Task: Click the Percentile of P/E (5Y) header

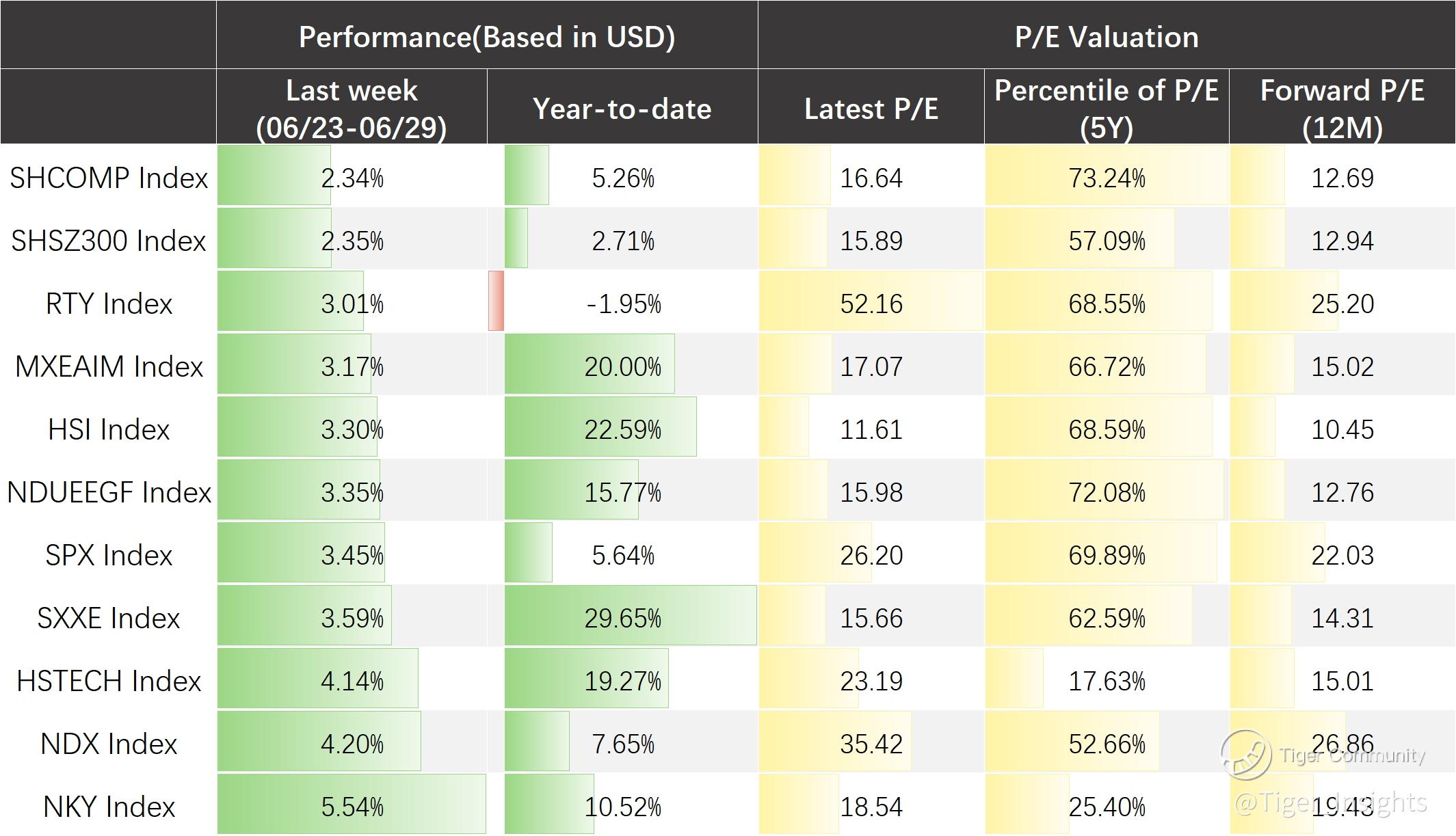Action: pyautogui.click(x=1106, y=108)
